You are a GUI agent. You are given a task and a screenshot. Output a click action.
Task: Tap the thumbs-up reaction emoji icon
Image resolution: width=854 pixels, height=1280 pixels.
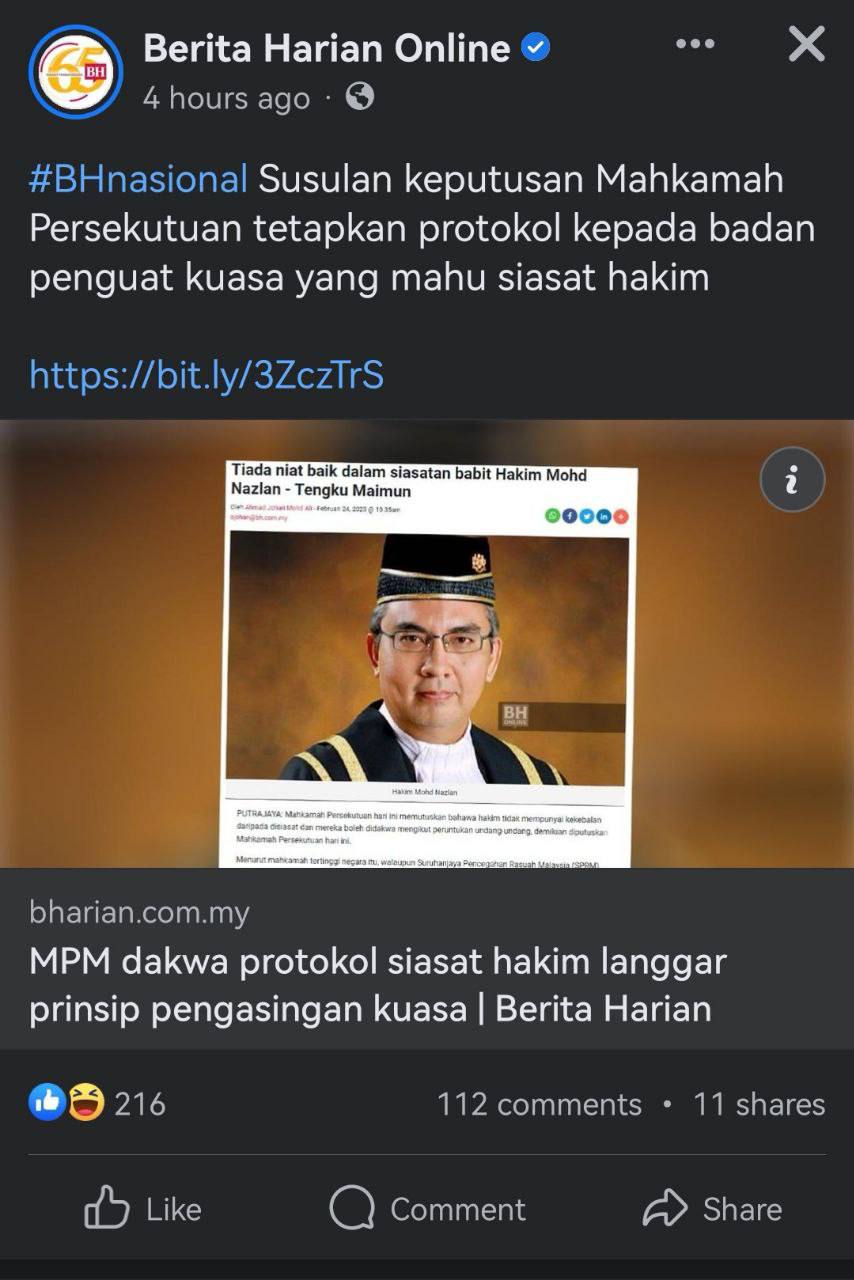pos(48,1103)
